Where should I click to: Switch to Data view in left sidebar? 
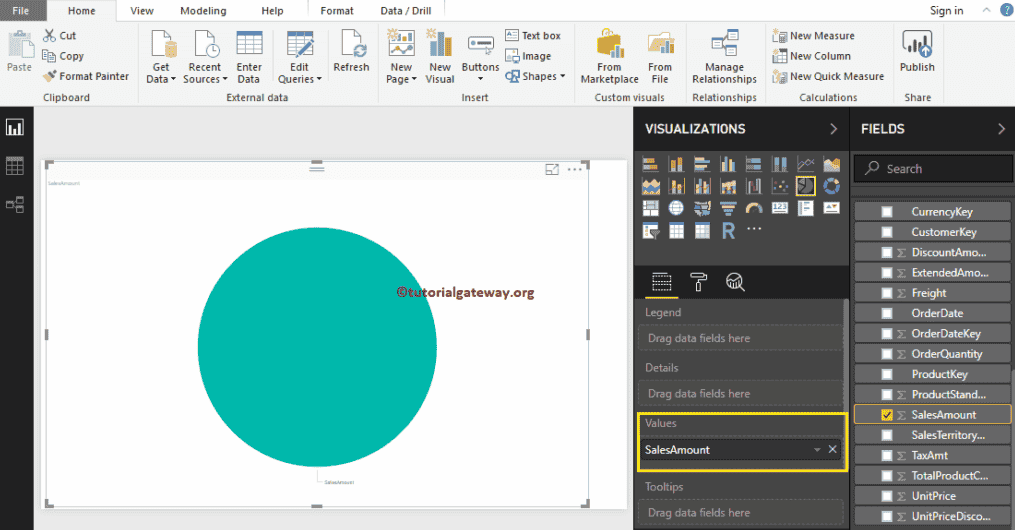(15, 166)
